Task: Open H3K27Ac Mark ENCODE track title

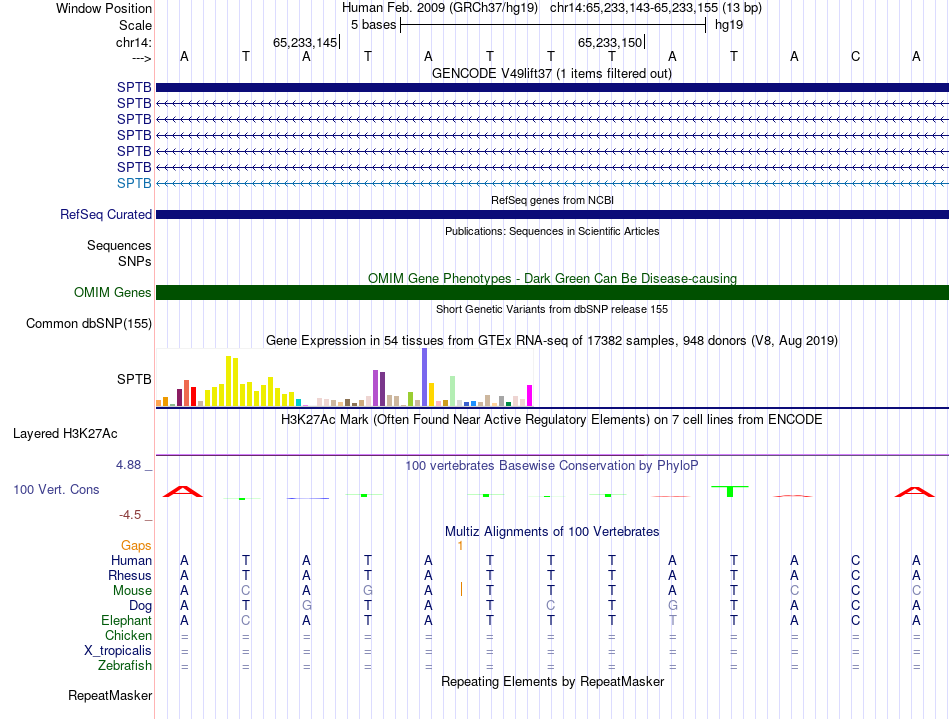Action: [552, 419]
